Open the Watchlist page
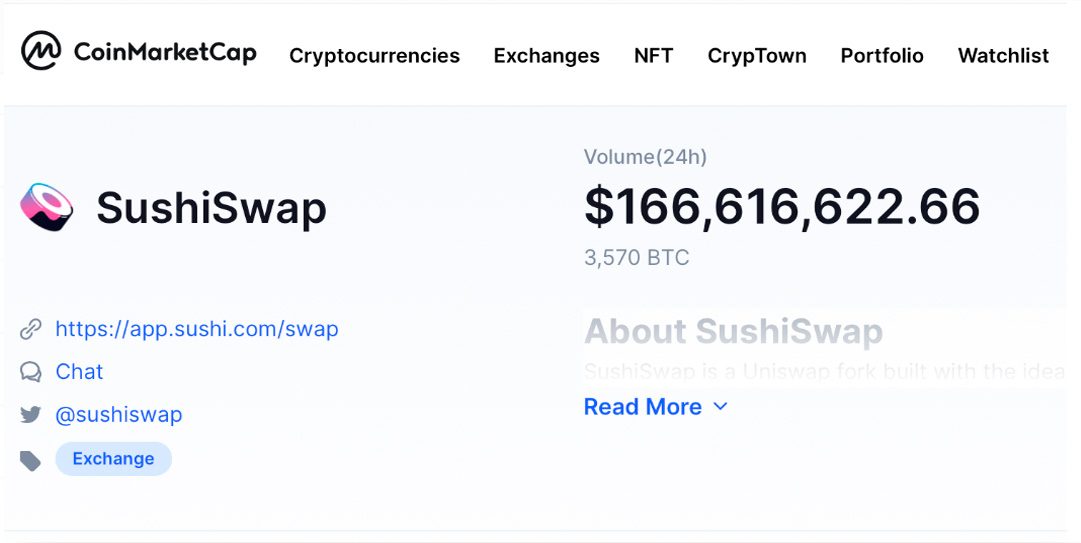1081x543 pixels. click(1003, 55)
